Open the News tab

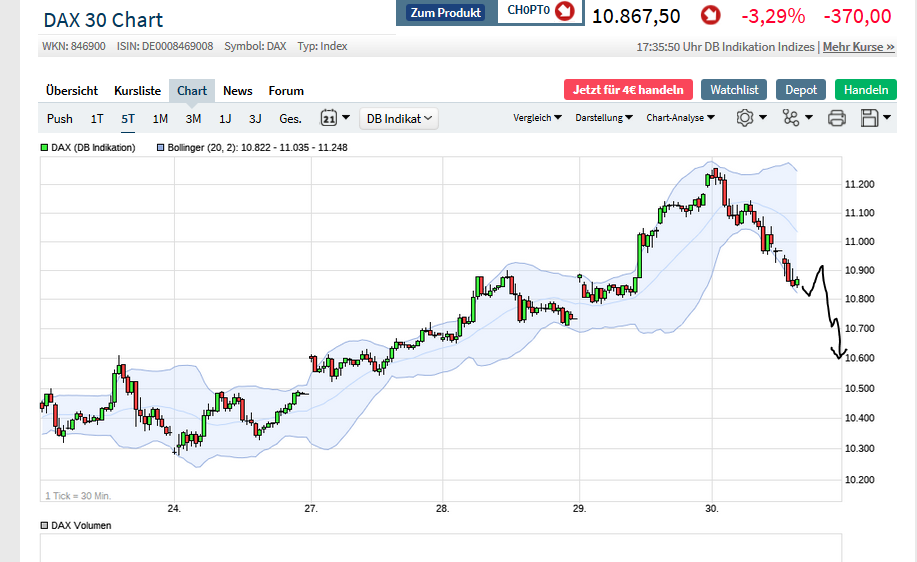[x=238, y=90]
